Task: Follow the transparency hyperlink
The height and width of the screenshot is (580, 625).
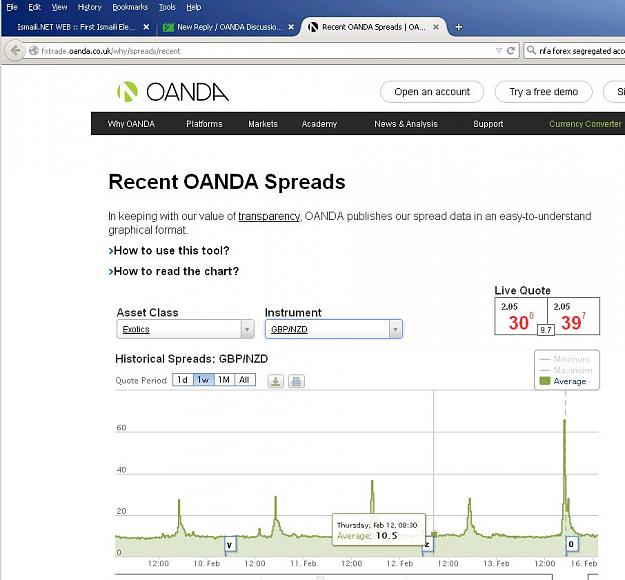Action: click(269, 216)
